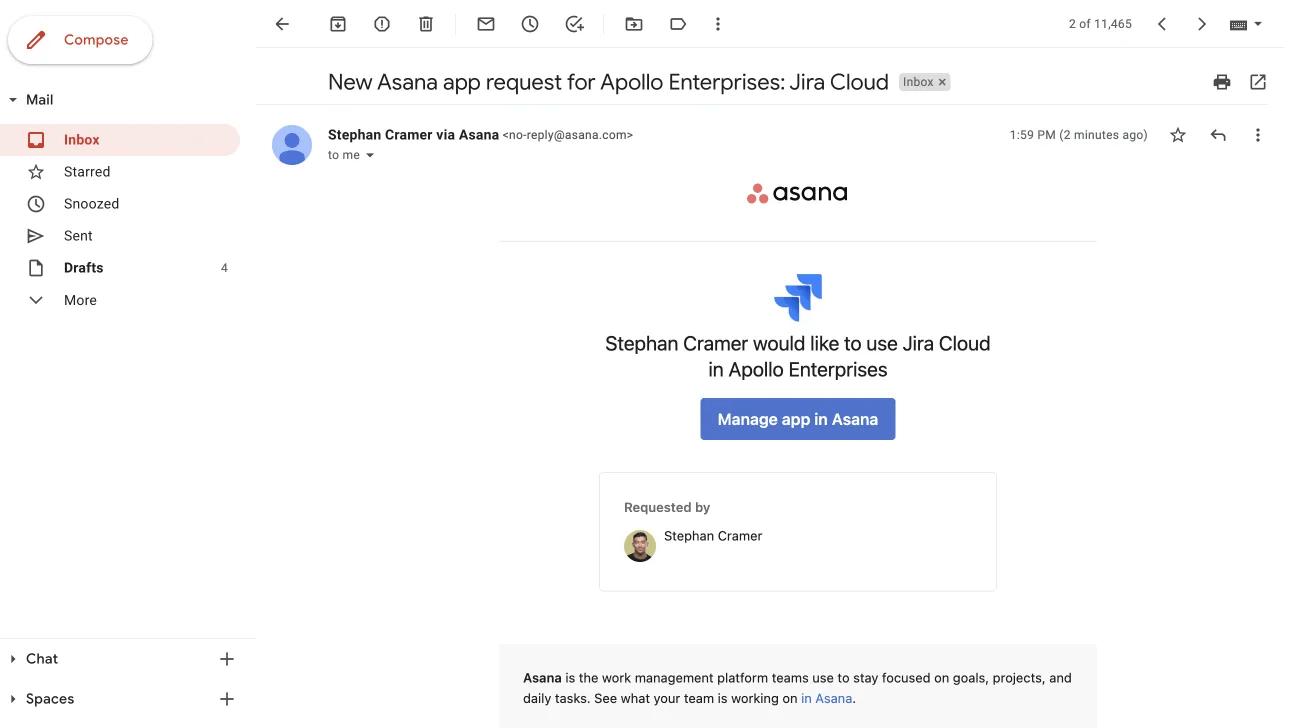This screenshot has height=728, width=1300.
Task: Click the Manage app in Asana button
Action: click(x=797, y=419)
